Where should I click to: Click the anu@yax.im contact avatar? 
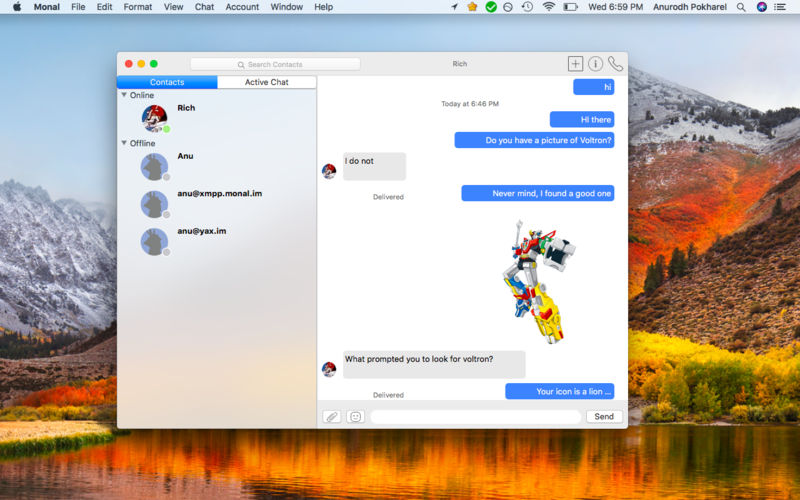(x=155, y=241)
